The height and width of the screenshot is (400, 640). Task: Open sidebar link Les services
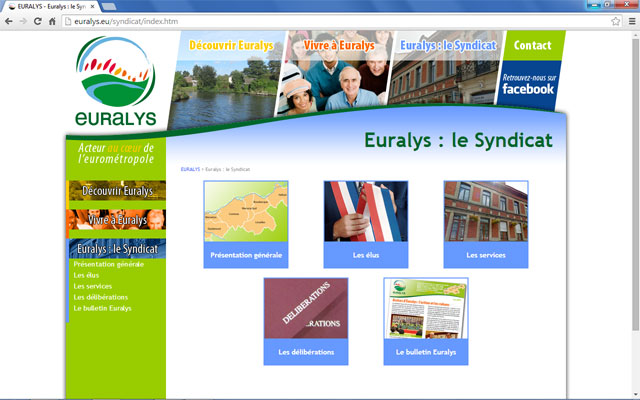coord(93,286)
